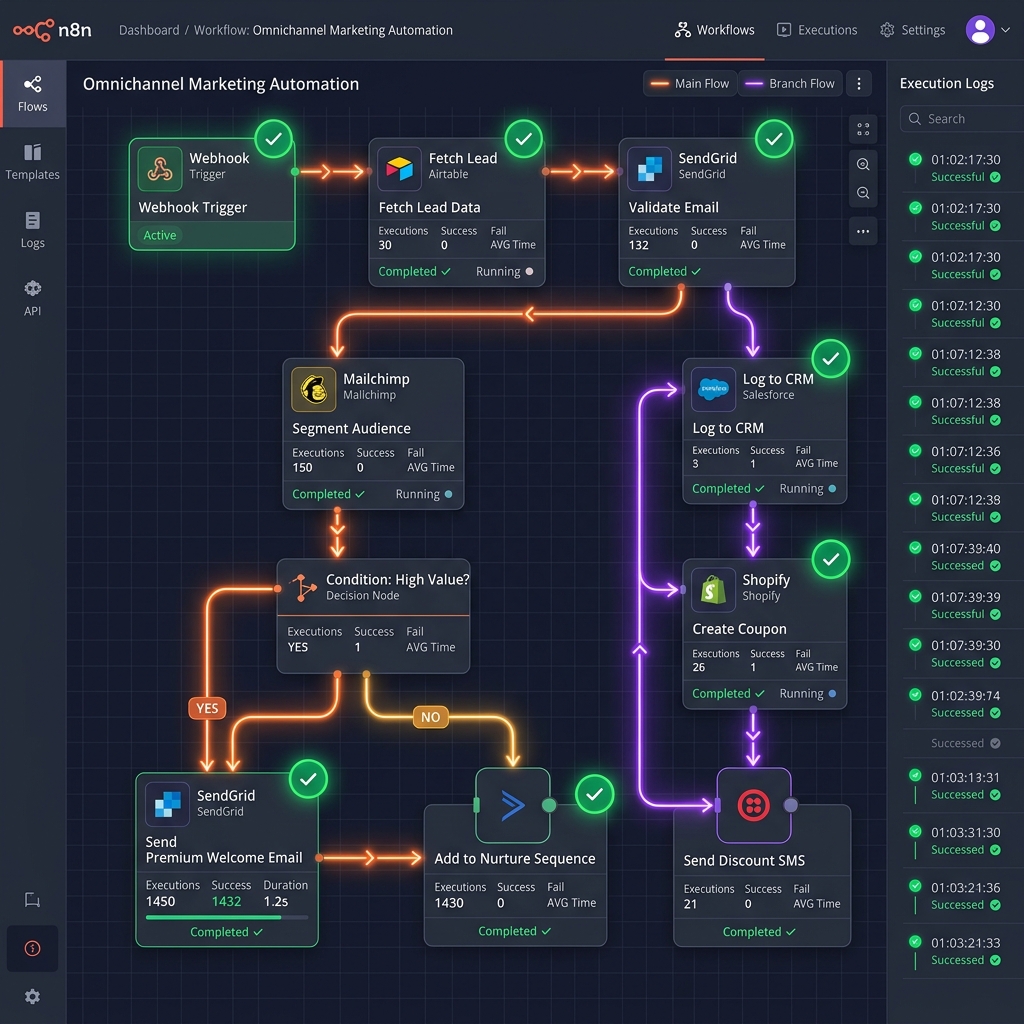
Task: Open the 01:03:21:36 log entry
Action: (x=963, y=896)
